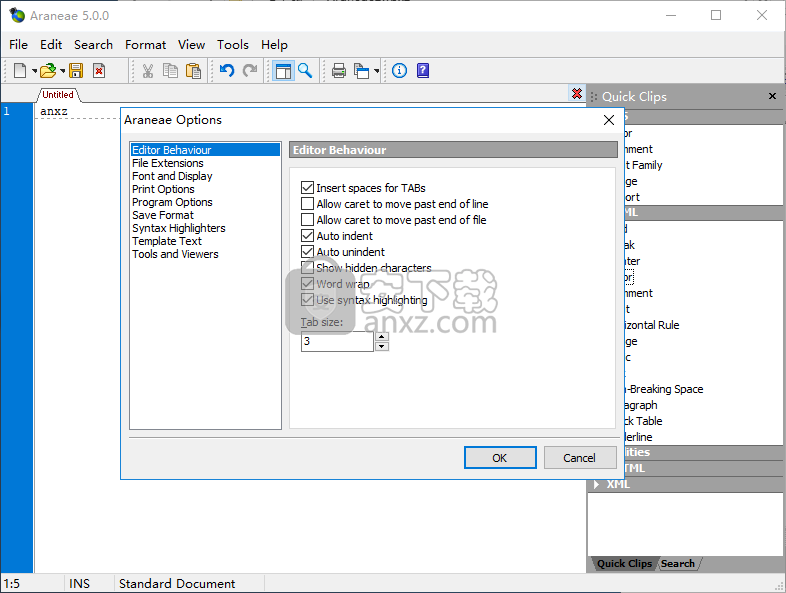The image size is (786, 593).
Task: Select the Untitled document tab
Action: coord(58,95)
